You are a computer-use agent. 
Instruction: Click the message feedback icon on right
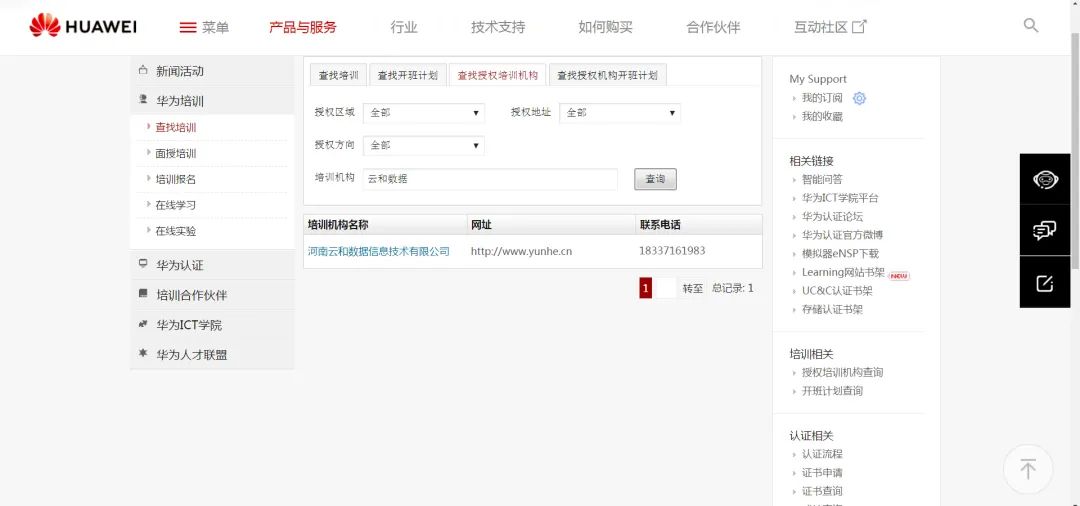coord(1045,231)
